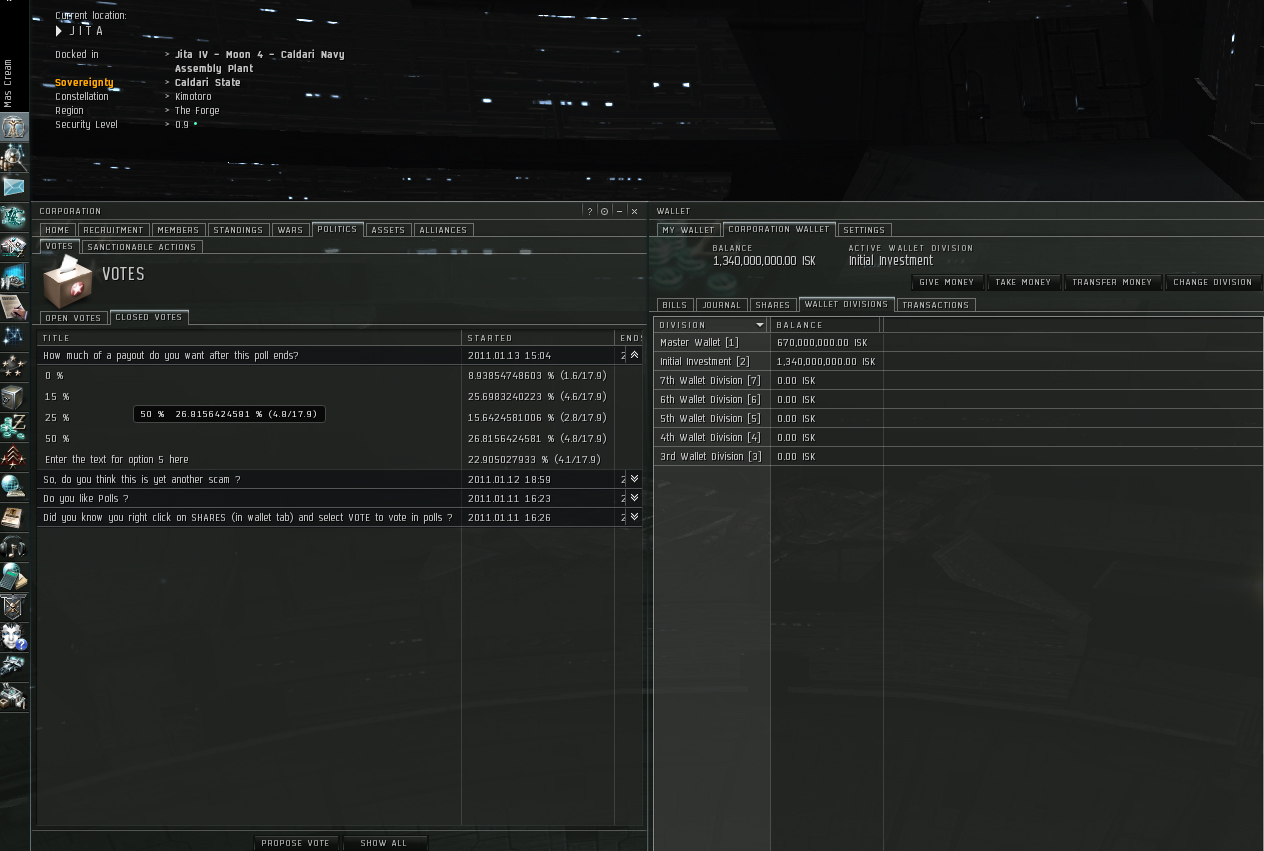The height and width of the screenshot is (851, 1264).
Task: Pin the Corporation window with circle icon
Action: [604, 211]
